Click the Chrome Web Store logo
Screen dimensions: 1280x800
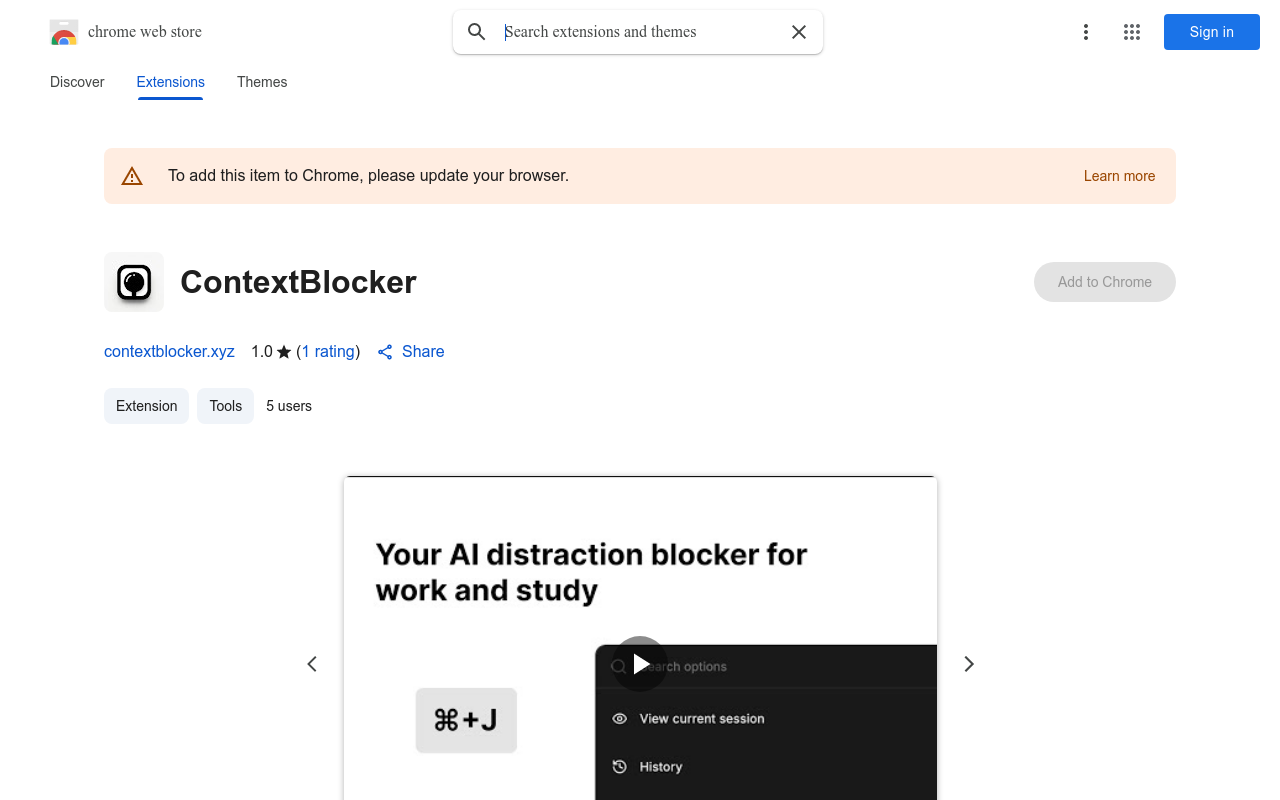tap(64, 32)
